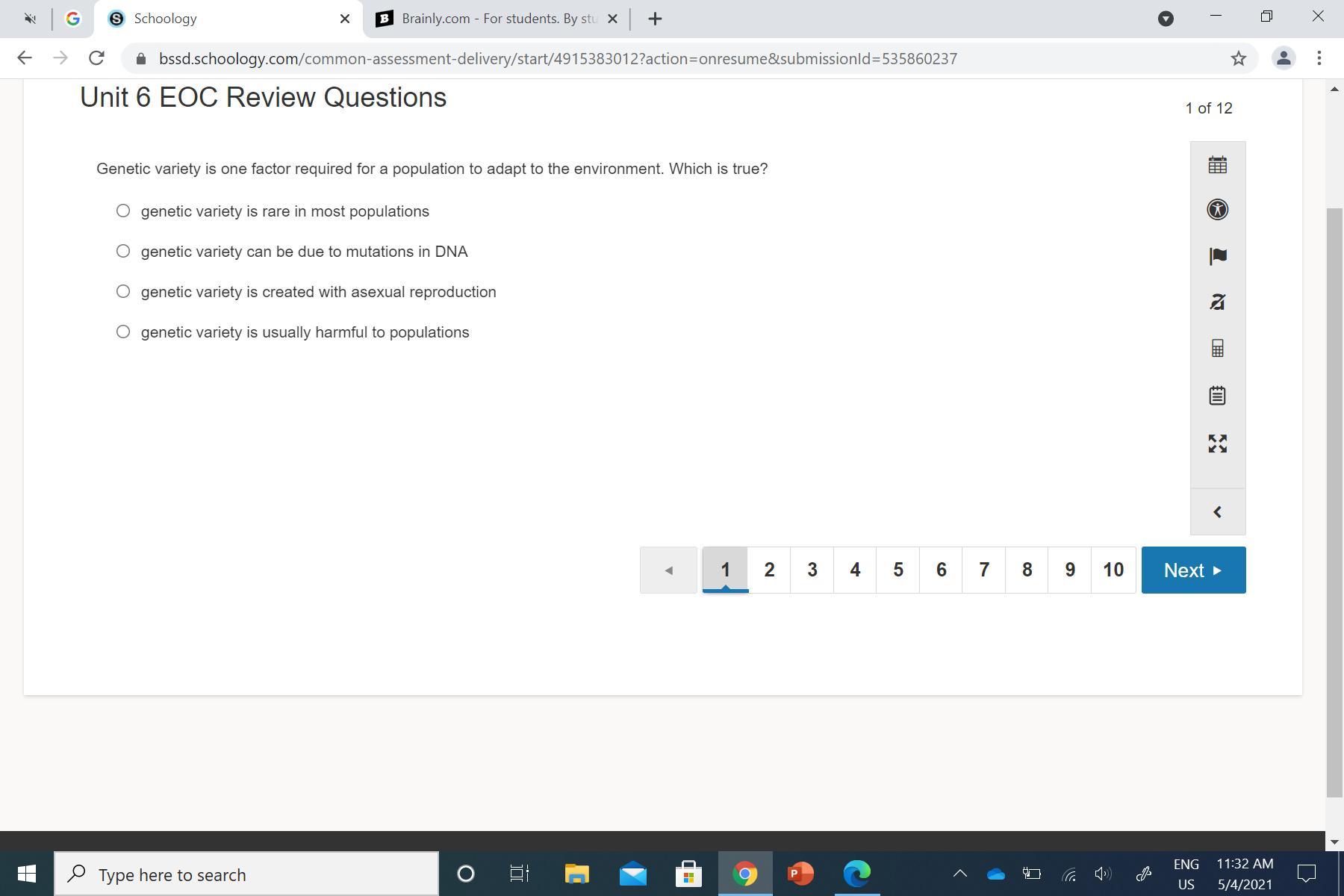Show hidden system tray icons
1344x896 pixels.
960,874
